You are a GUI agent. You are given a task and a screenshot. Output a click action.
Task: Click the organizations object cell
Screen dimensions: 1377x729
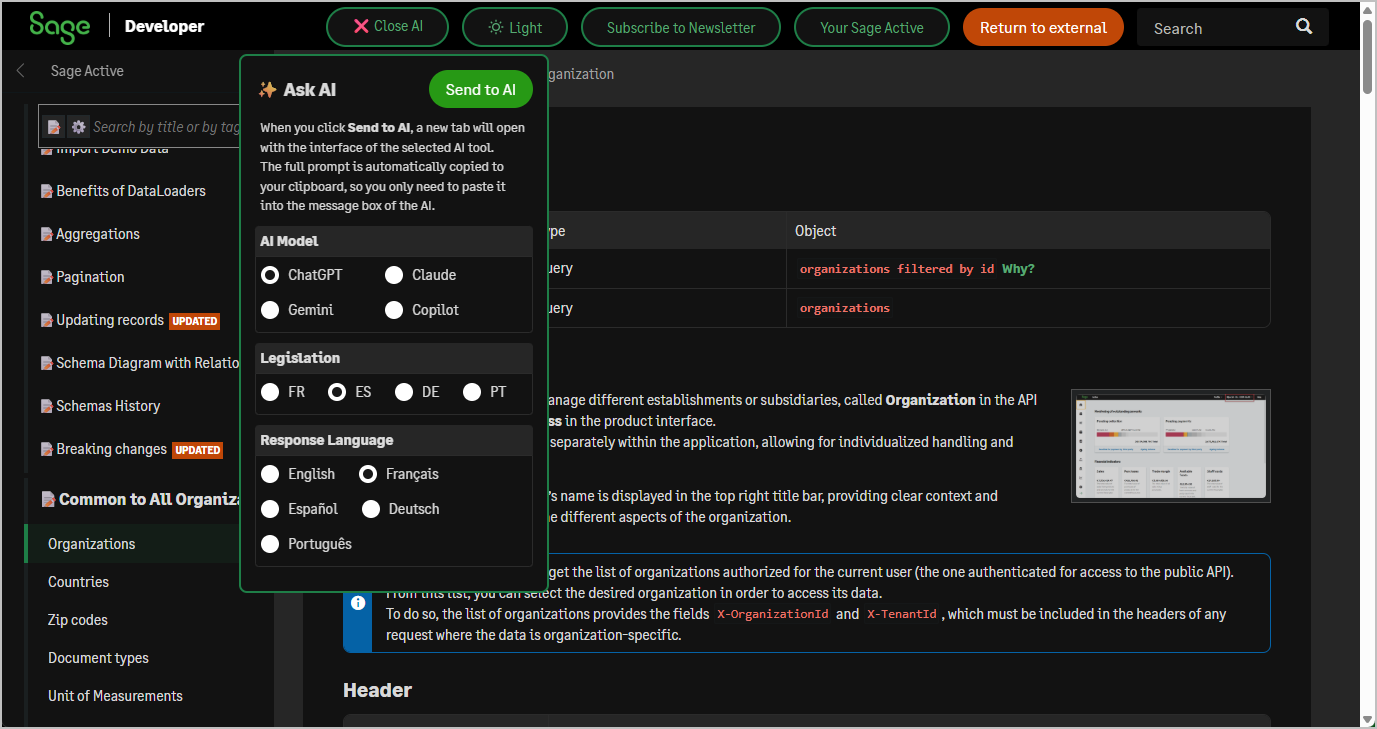(x=845, y=308)
